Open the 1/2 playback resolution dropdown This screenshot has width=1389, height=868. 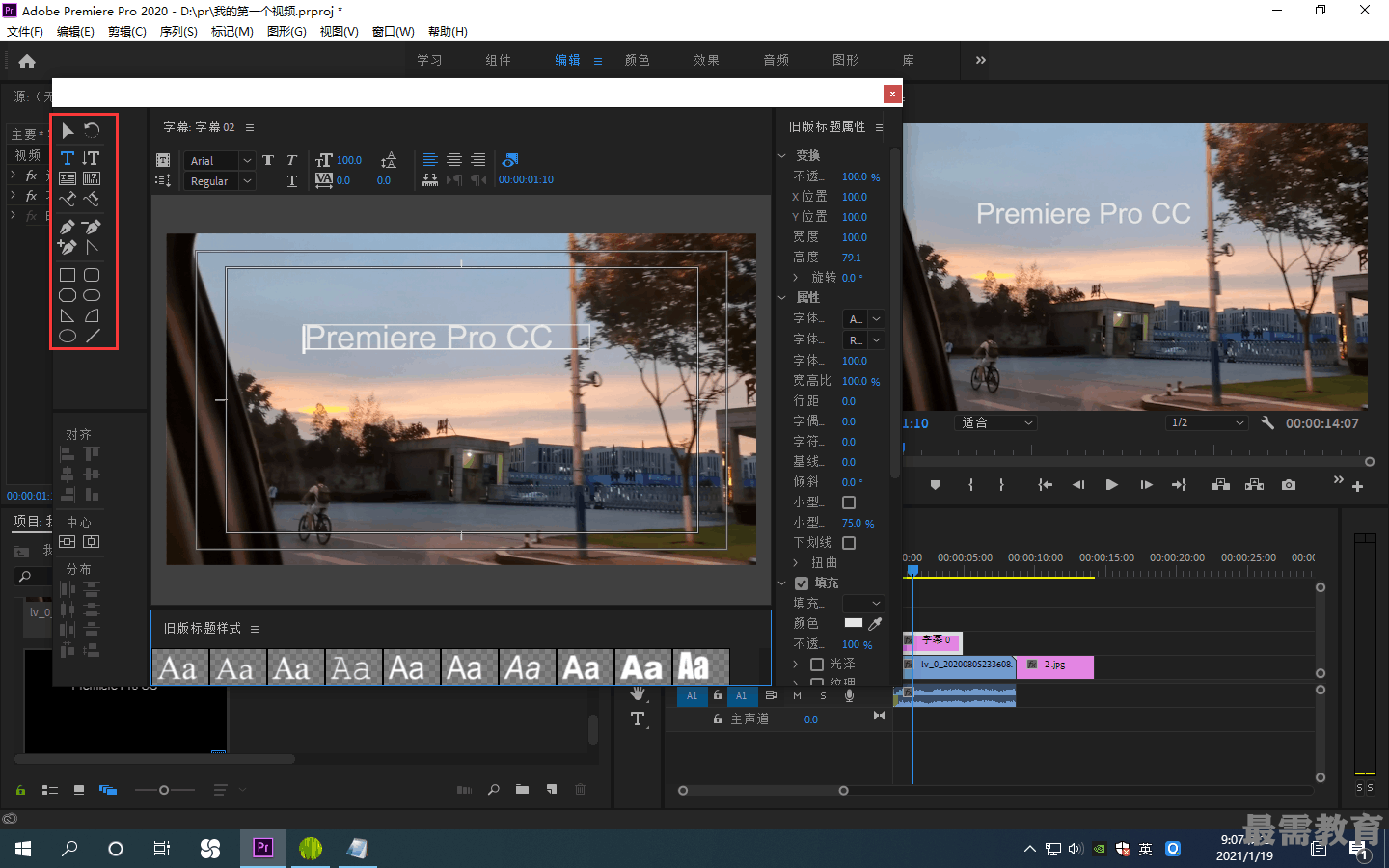(1207, 423)
